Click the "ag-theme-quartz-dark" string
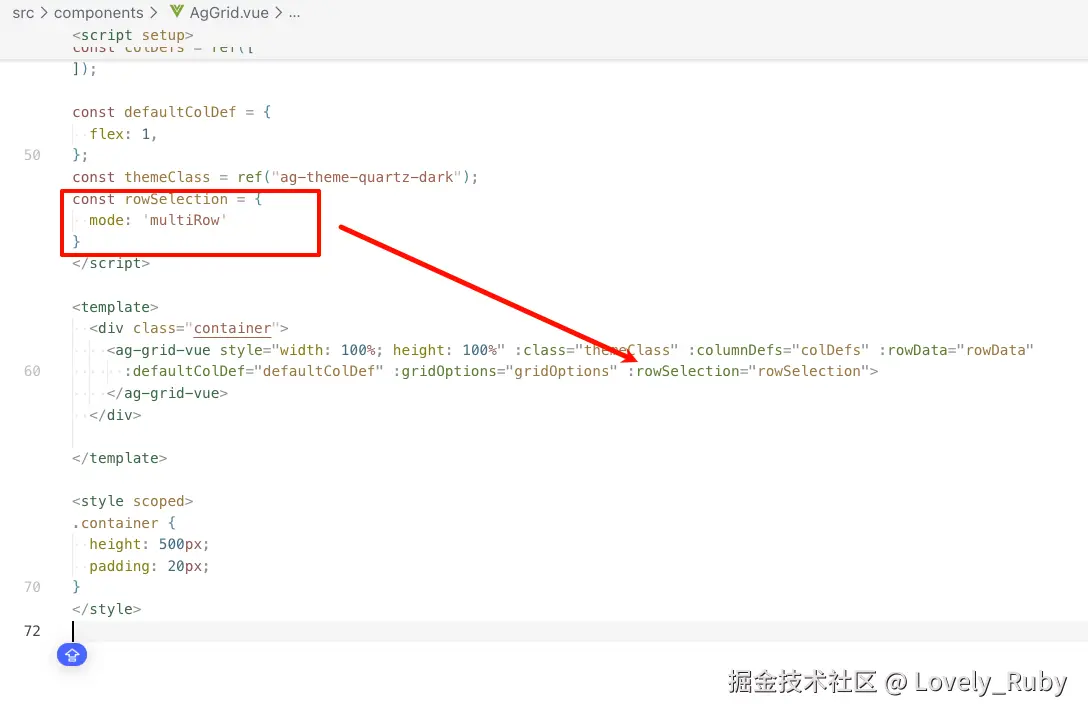The height and width of the screenshot is (717, 1088). coord(366,177)
